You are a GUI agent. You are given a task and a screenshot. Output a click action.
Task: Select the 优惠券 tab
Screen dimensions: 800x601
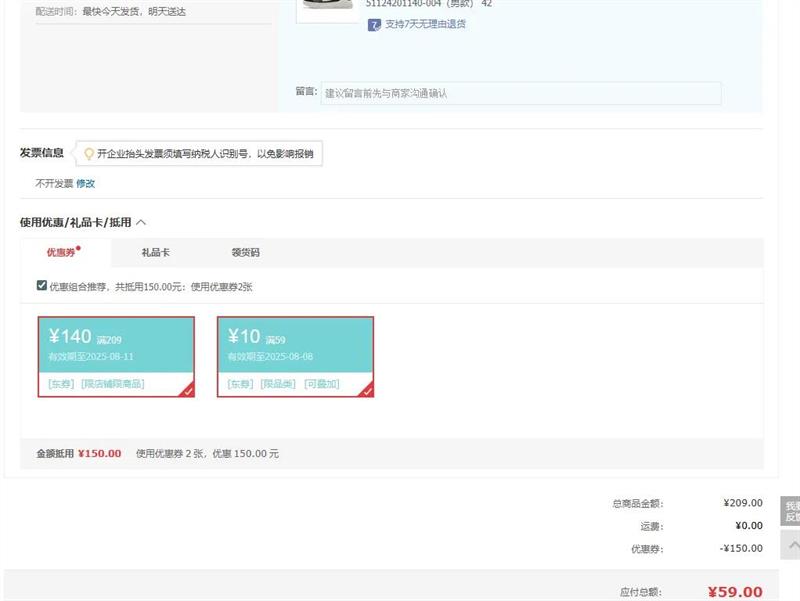pos(61,253)
